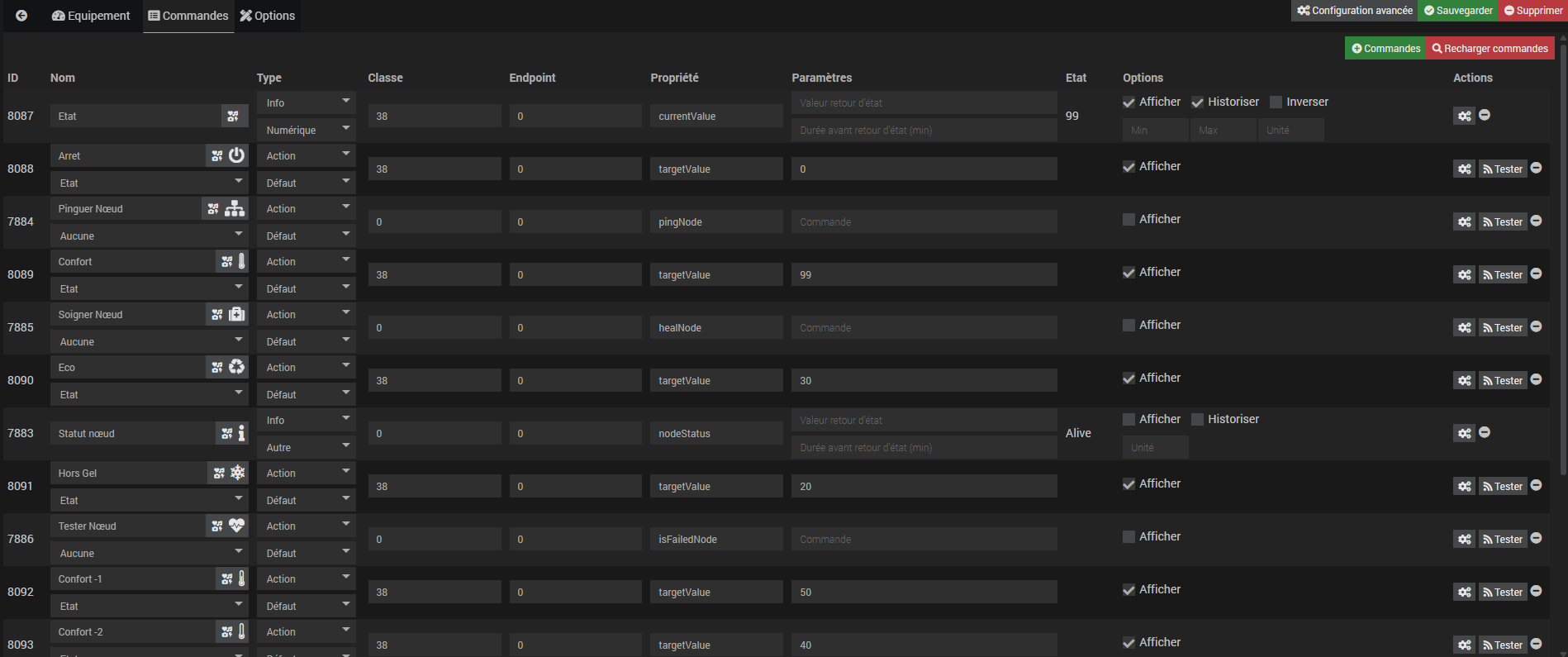Click the power icon next to Arret
The image size is (1568, 657).
click(237, 155)
